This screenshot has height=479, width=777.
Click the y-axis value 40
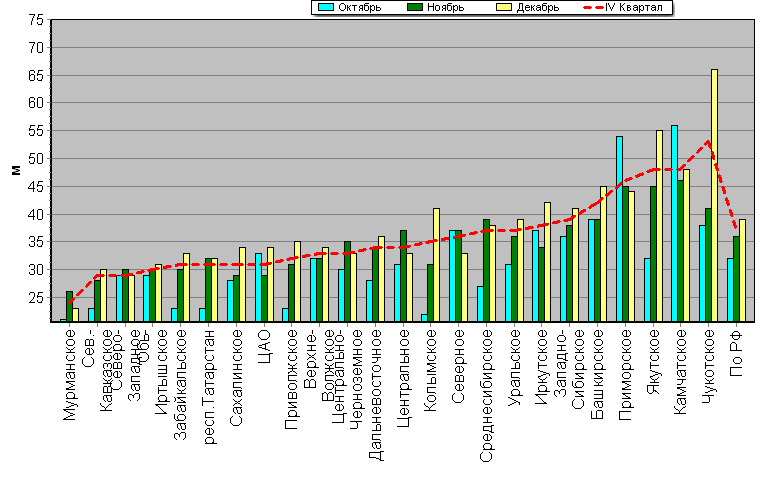point(36,214)
